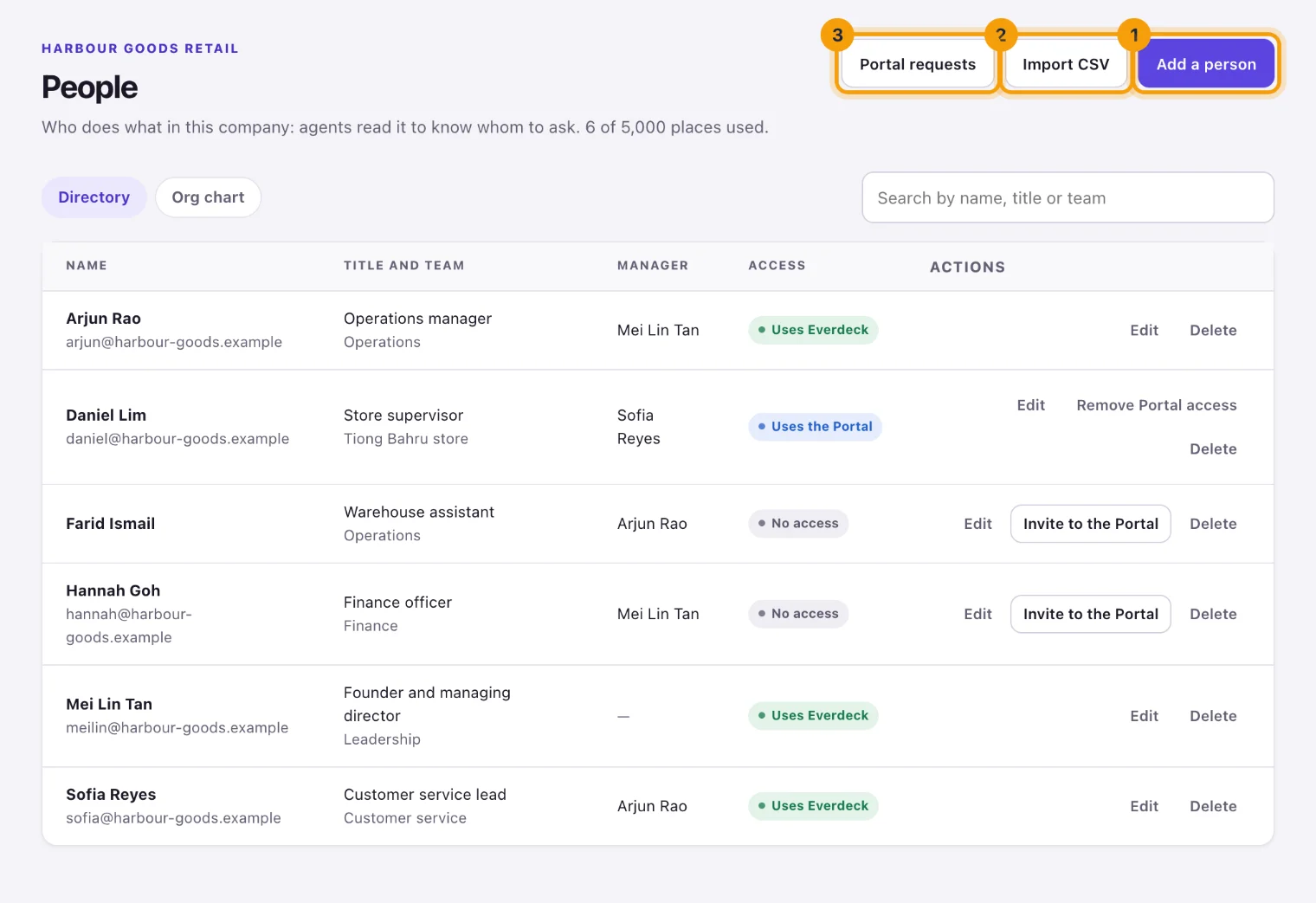Click Hannah Goh's name

coord(113,590)
